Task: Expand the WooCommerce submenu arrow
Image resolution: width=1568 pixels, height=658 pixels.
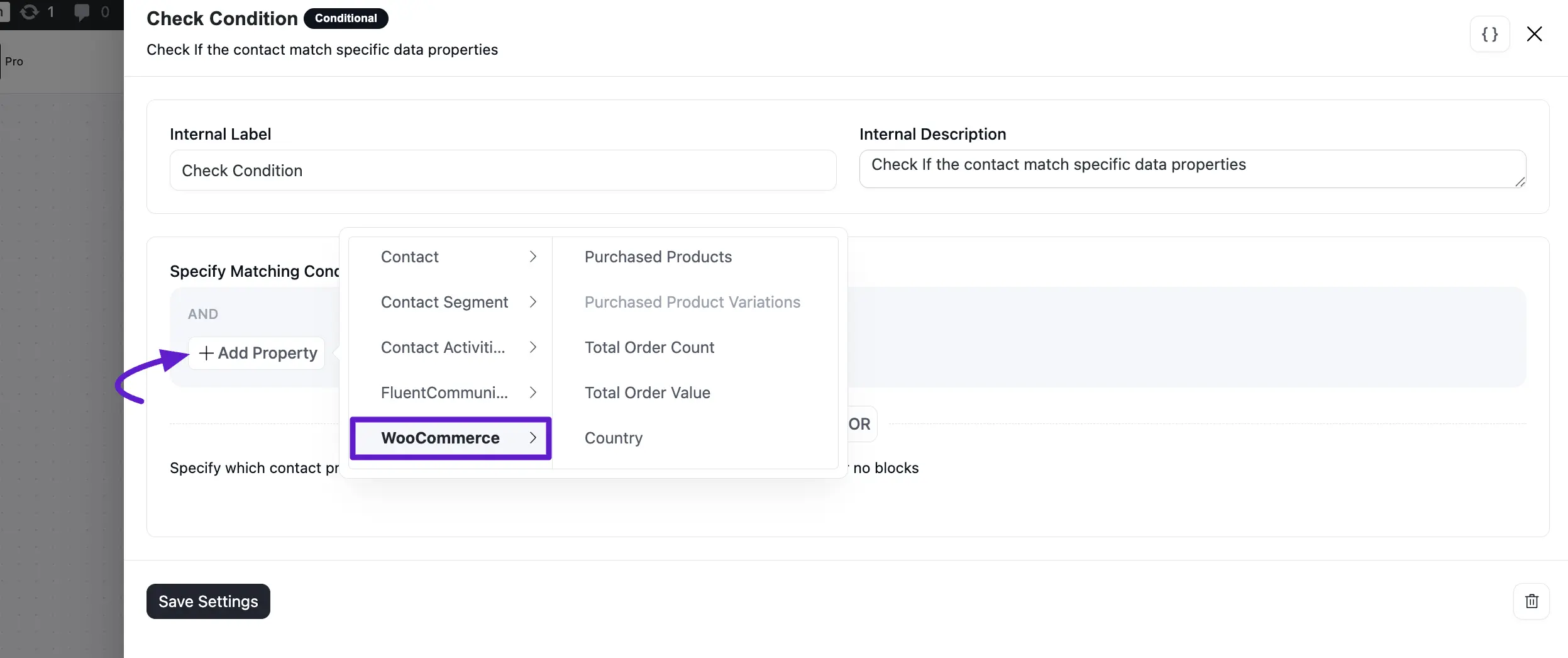Action: coord(533,438)
